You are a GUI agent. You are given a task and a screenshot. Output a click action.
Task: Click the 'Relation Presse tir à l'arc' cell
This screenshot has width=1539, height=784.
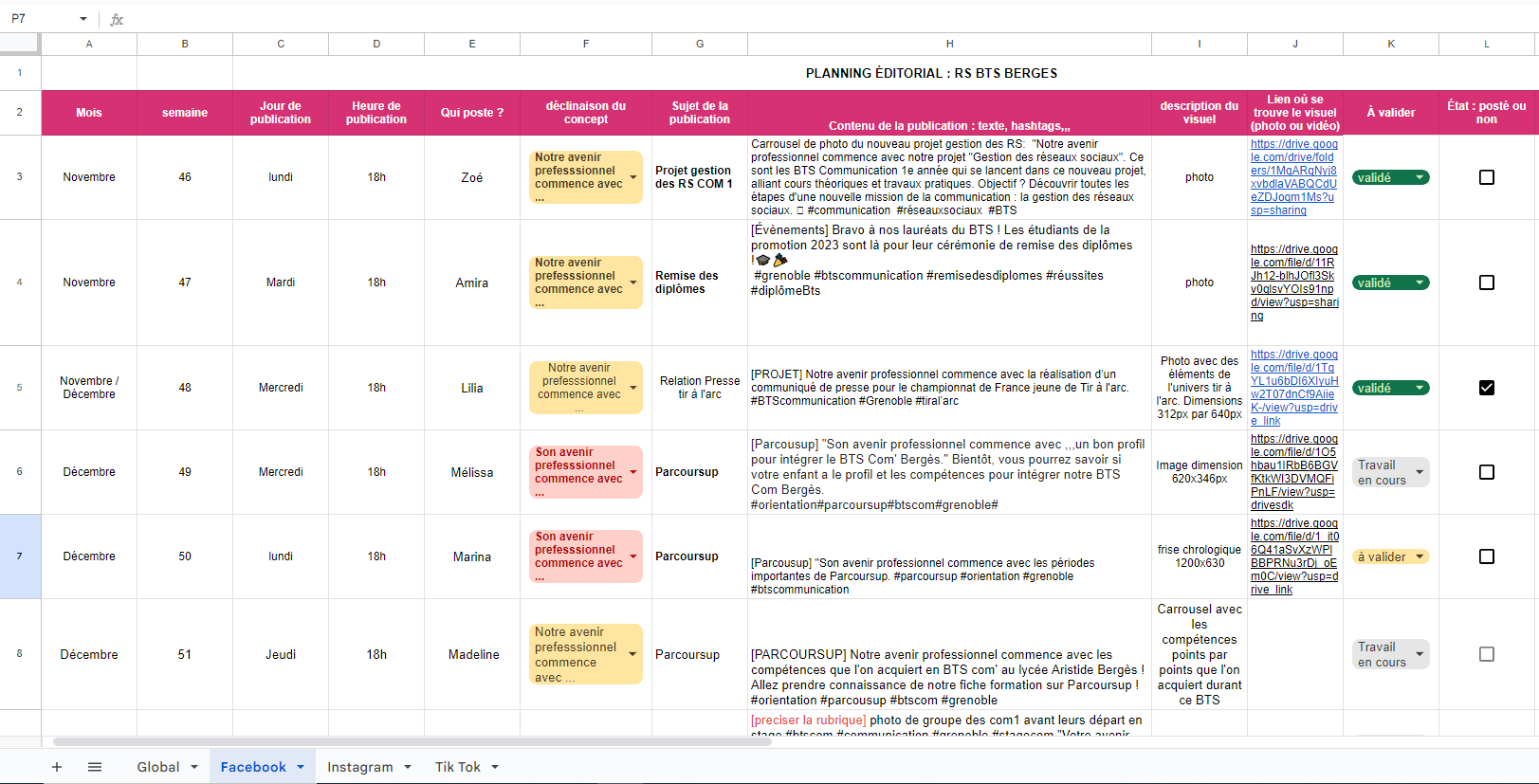pos(700,388)
